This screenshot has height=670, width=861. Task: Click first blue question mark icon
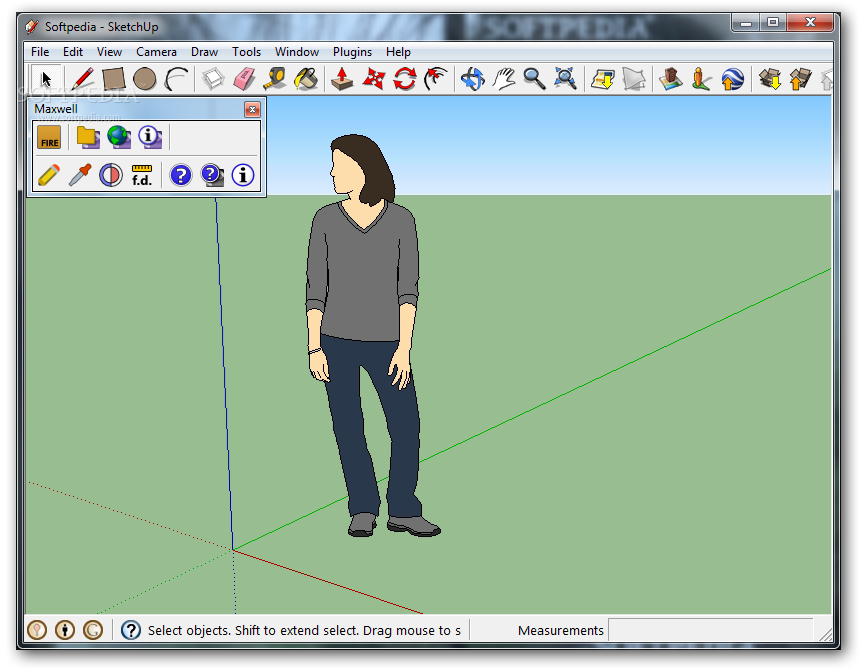[181, 175]
